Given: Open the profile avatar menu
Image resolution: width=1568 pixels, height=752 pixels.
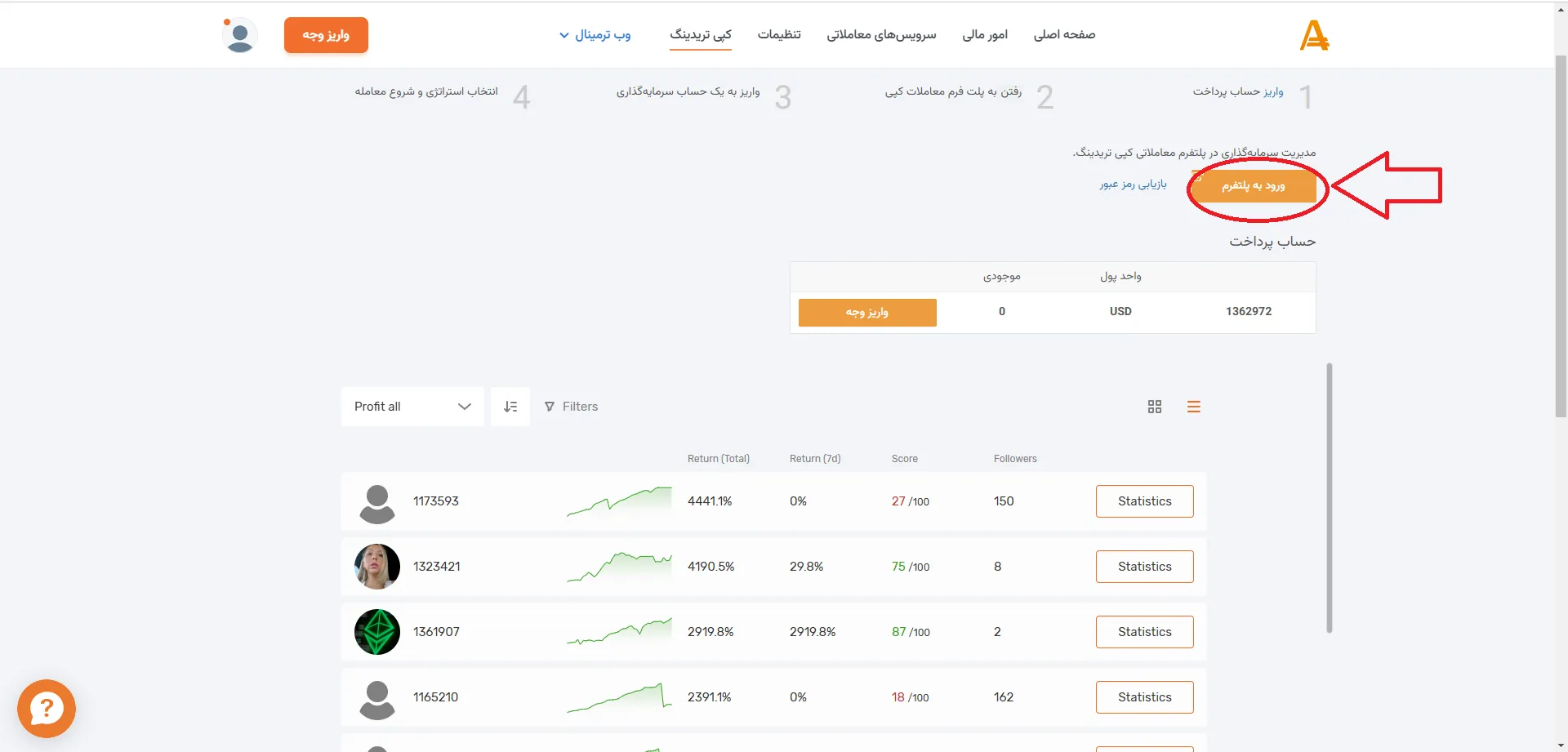Looking at the screenshot, I should [239, 35].
